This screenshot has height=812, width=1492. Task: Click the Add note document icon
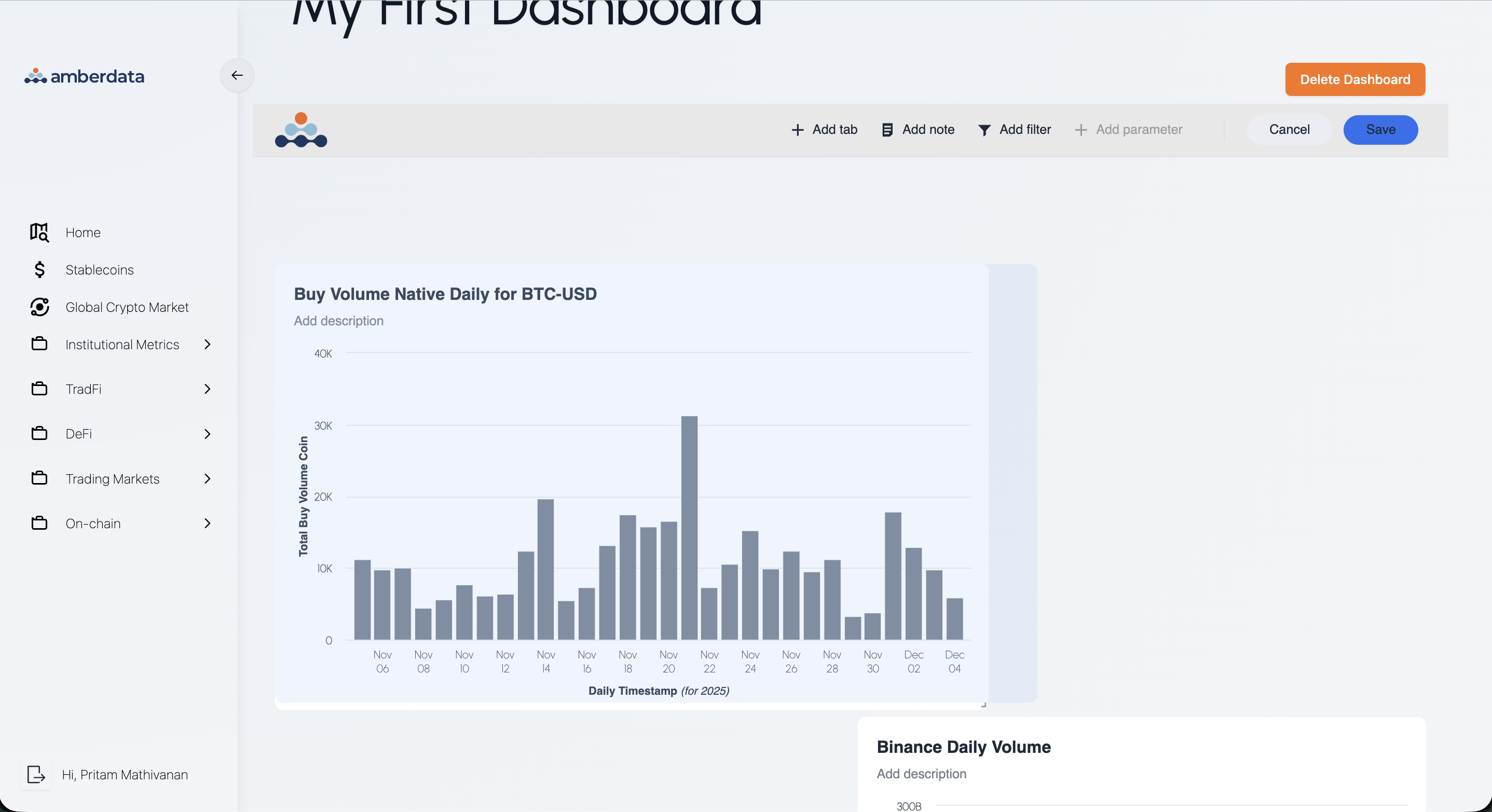(x=887, y=130)
